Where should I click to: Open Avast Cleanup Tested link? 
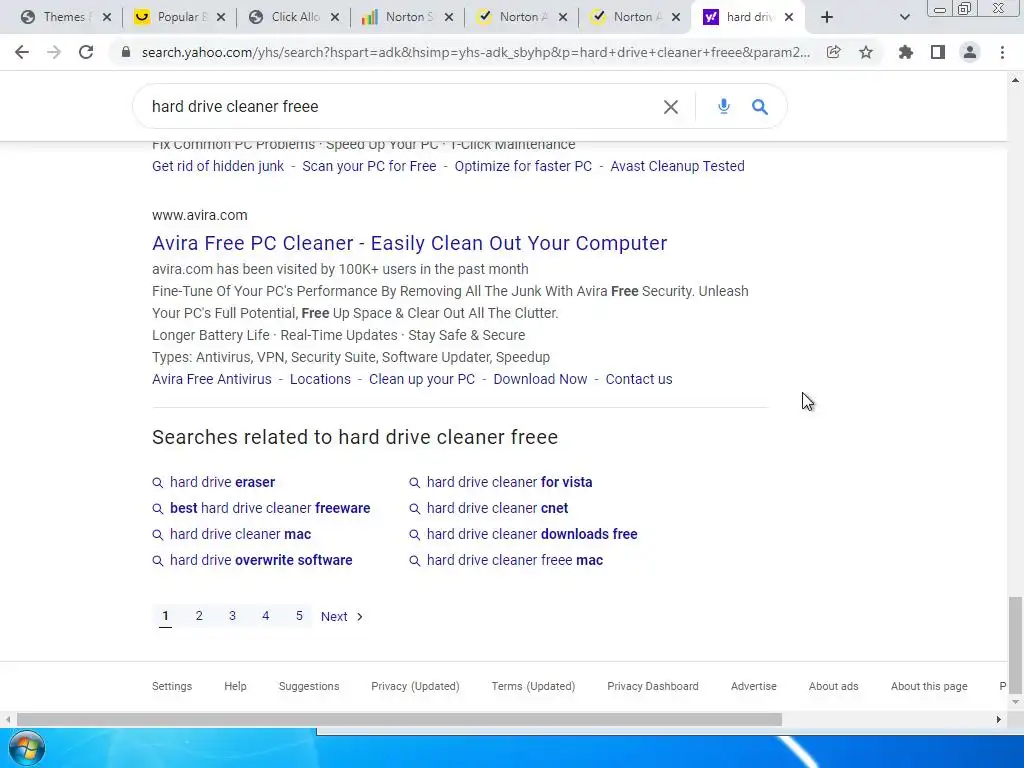(x=677, y=166)
